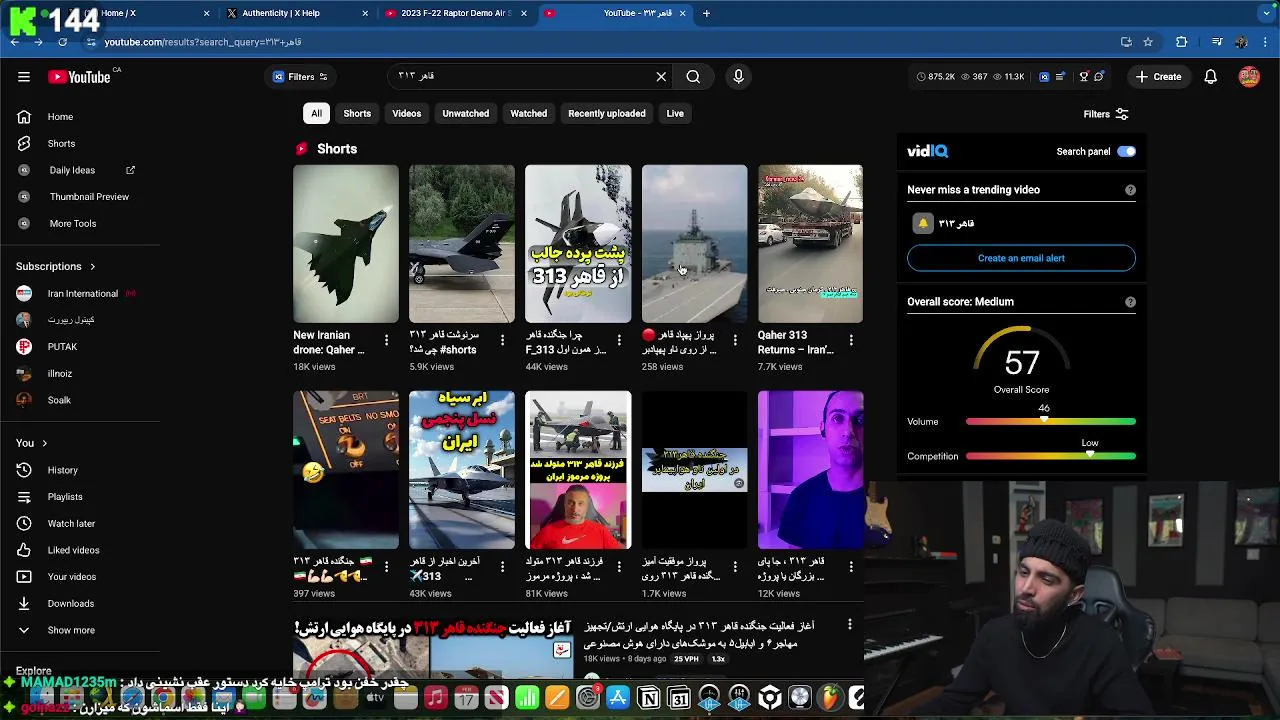
Task: Select the All filter chip
Action: [316, 114]
